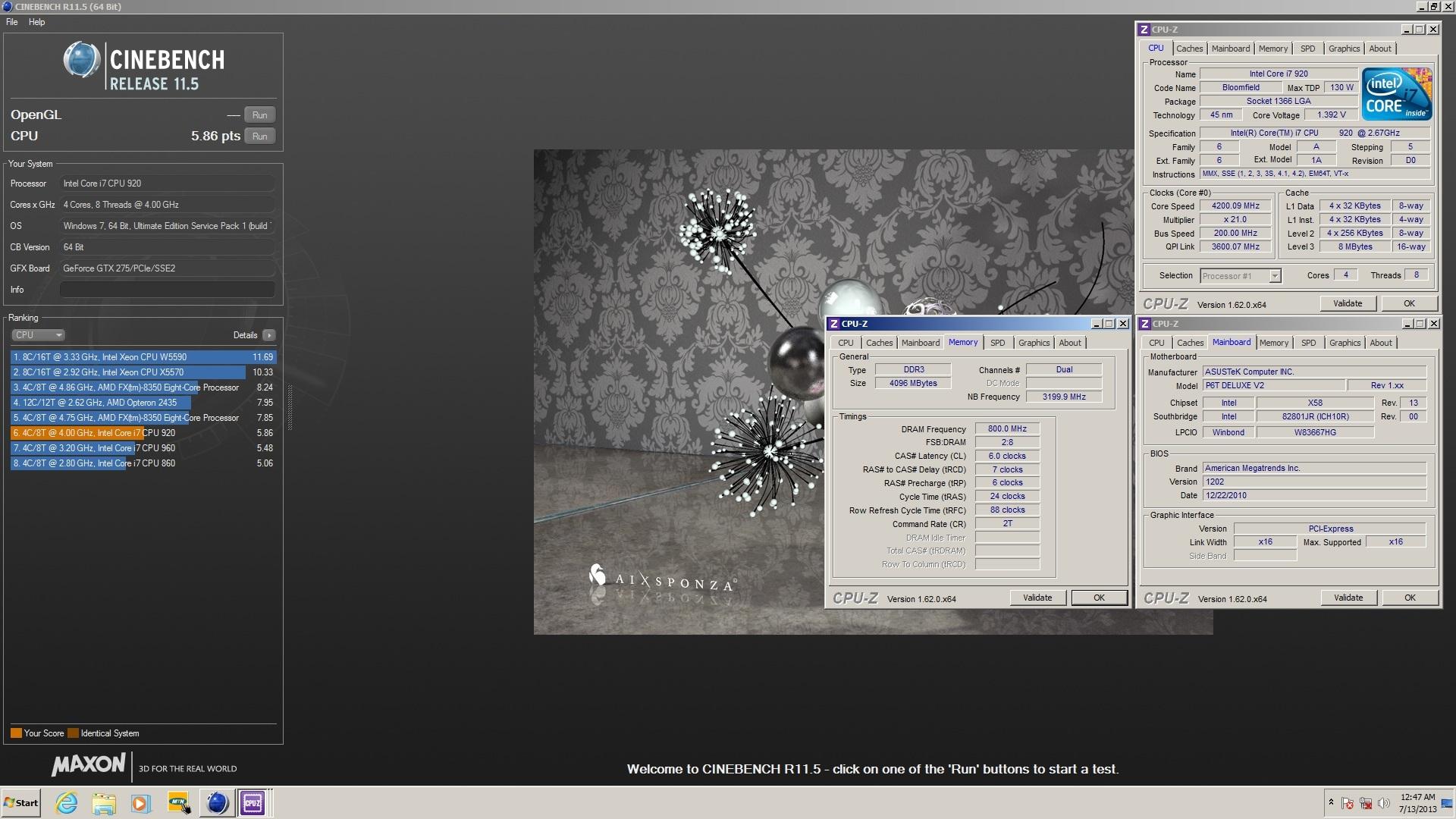Click the left panel resize grip handle
Screen dimensions: 1456x819
tap(289, 407)
